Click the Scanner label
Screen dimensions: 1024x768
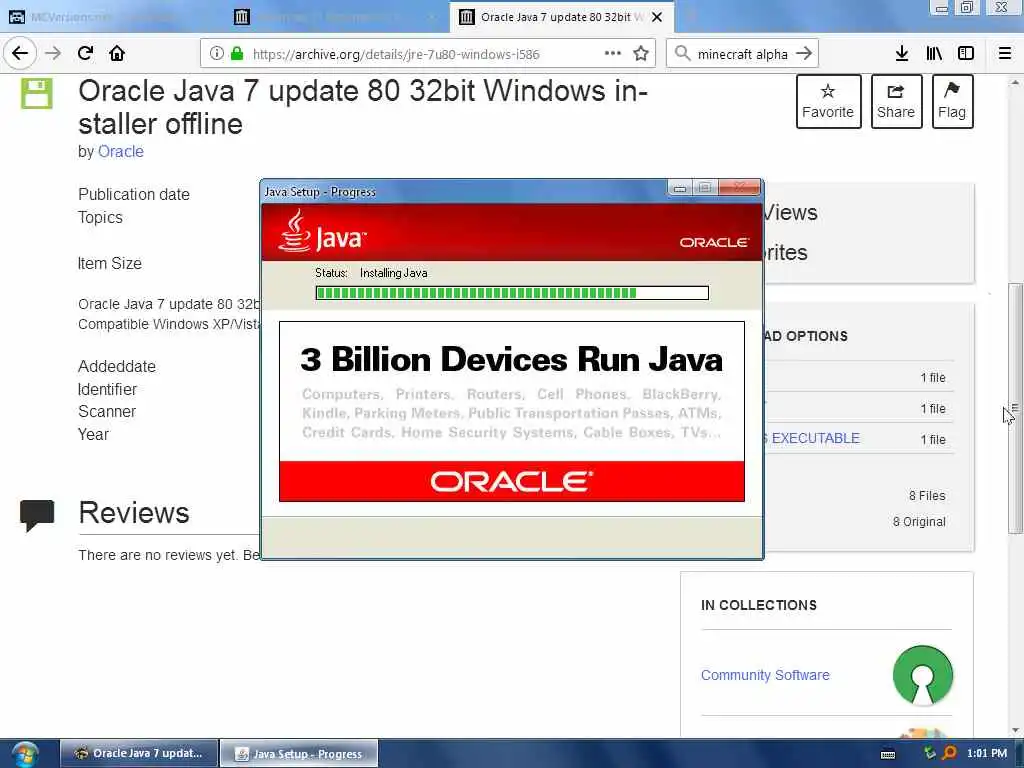tap(107, 411)
